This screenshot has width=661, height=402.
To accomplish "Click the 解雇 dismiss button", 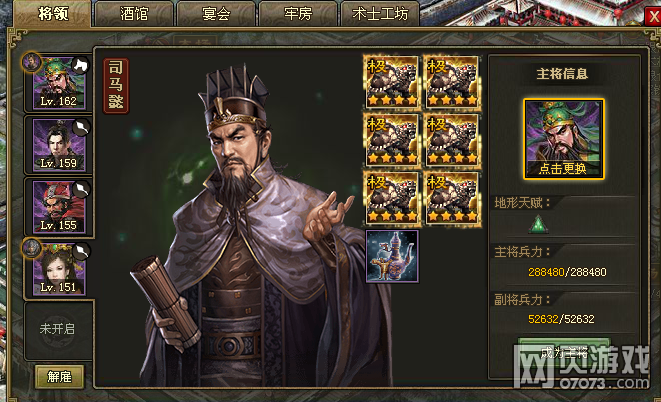I will pyautogui.click(x=59, y=376).
